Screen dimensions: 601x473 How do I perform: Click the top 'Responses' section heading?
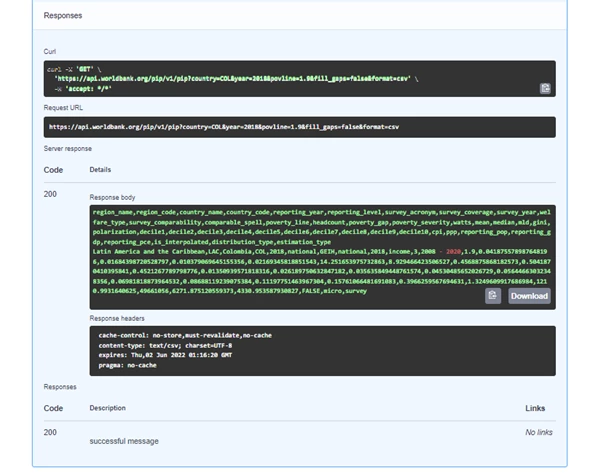coord(63,15)
